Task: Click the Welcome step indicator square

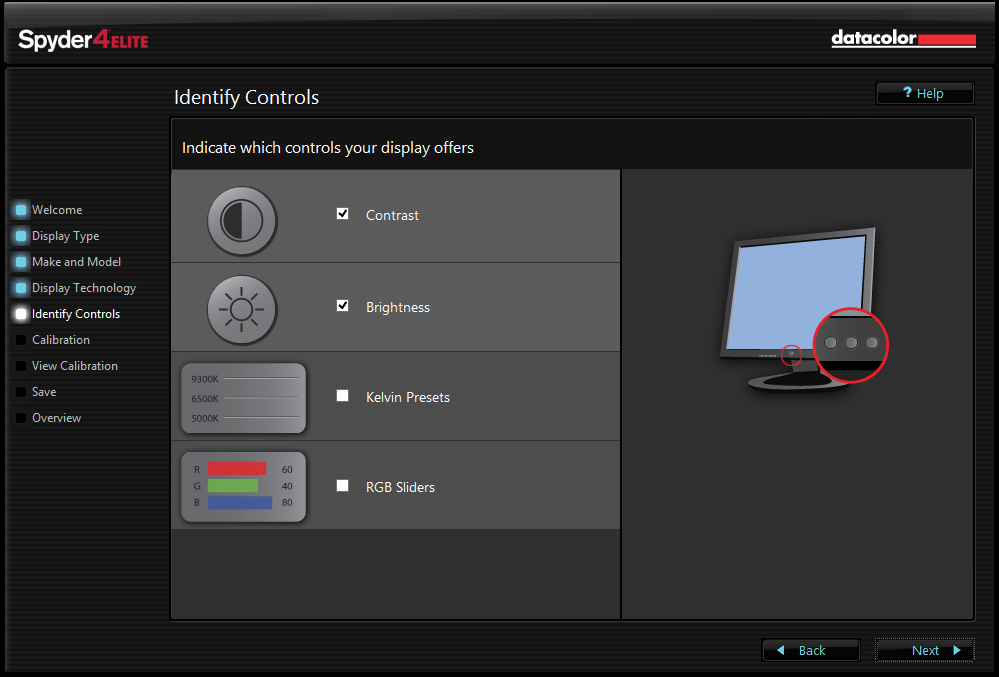Action: click(x=21, y=209)
